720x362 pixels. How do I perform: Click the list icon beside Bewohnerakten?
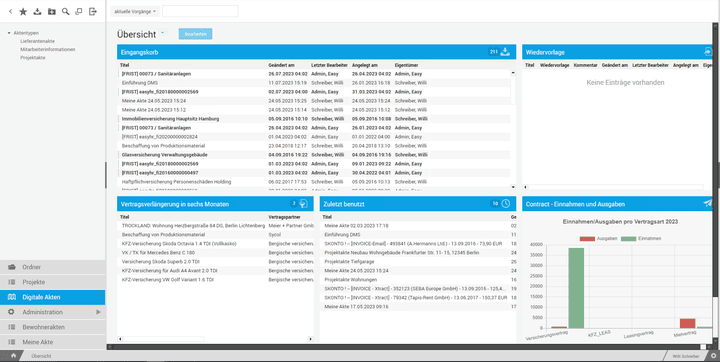point(12,327)
